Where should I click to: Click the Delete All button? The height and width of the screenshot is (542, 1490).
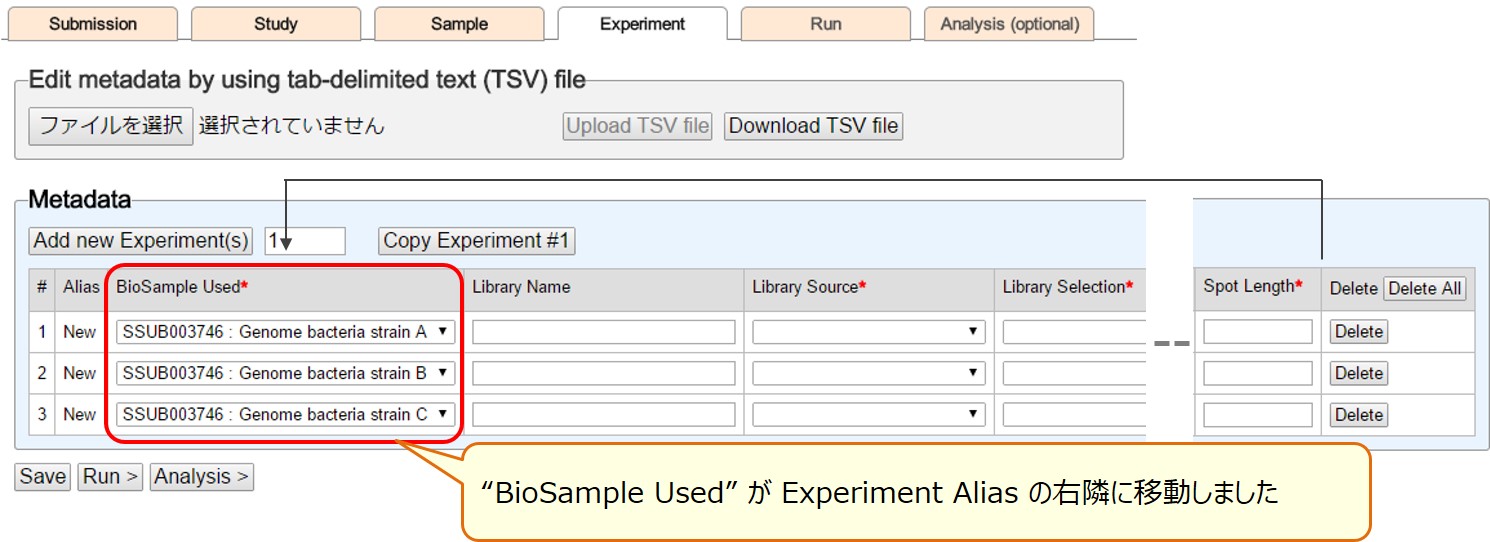coord(1426,289)
